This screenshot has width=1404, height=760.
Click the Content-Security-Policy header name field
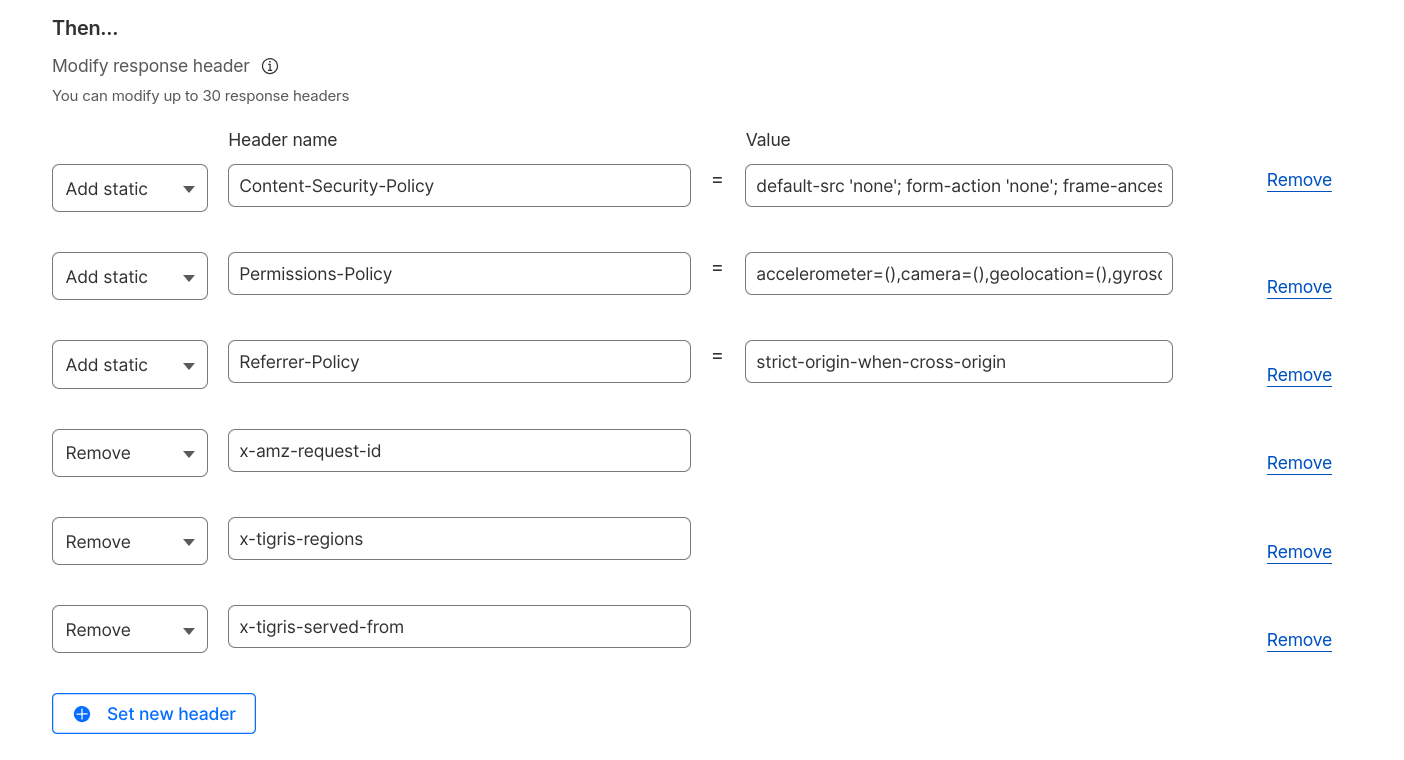[459, 186]
